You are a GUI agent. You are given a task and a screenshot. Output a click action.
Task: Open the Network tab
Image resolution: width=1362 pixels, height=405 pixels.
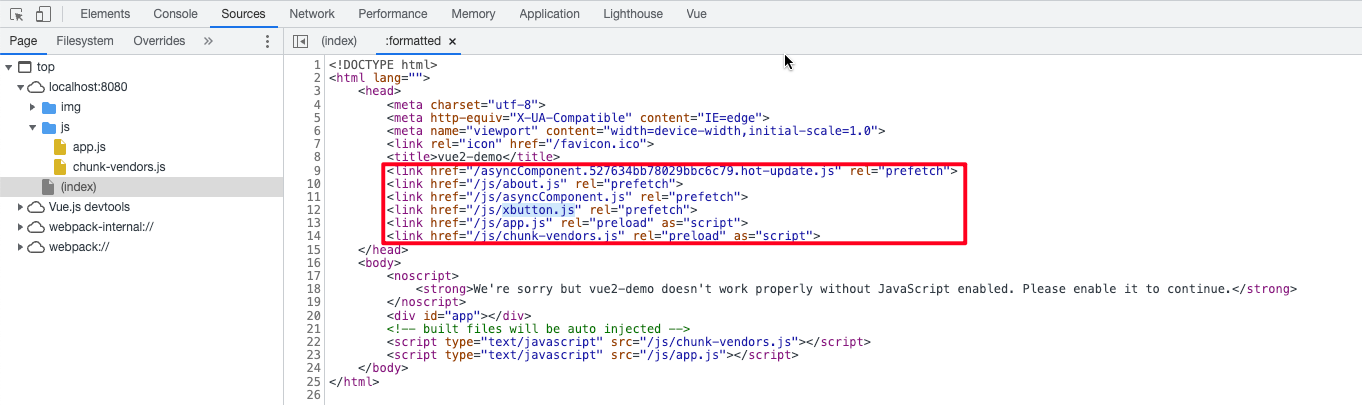tap(312, 14)
